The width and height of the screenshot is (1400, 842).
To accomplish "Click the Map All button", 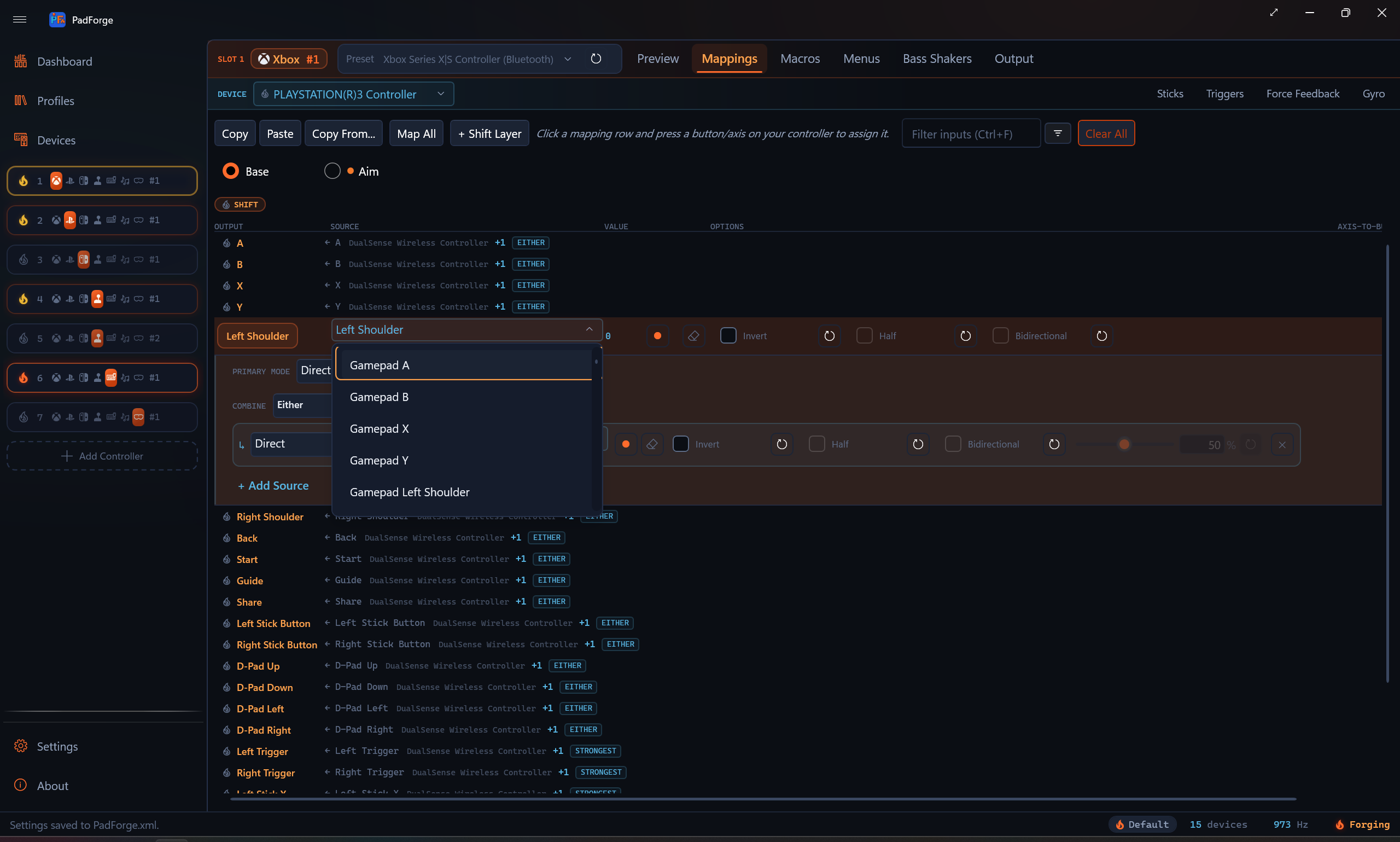I will (x=416, y=133).
